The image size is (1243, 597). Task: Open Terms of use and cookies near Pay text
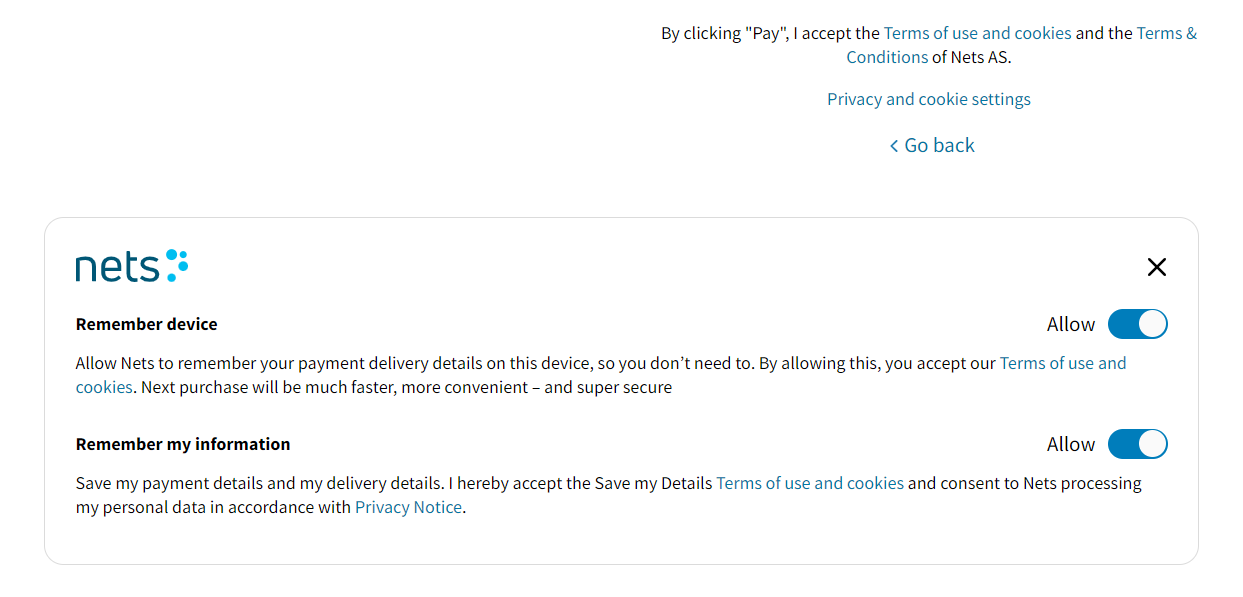pos(977,33)
